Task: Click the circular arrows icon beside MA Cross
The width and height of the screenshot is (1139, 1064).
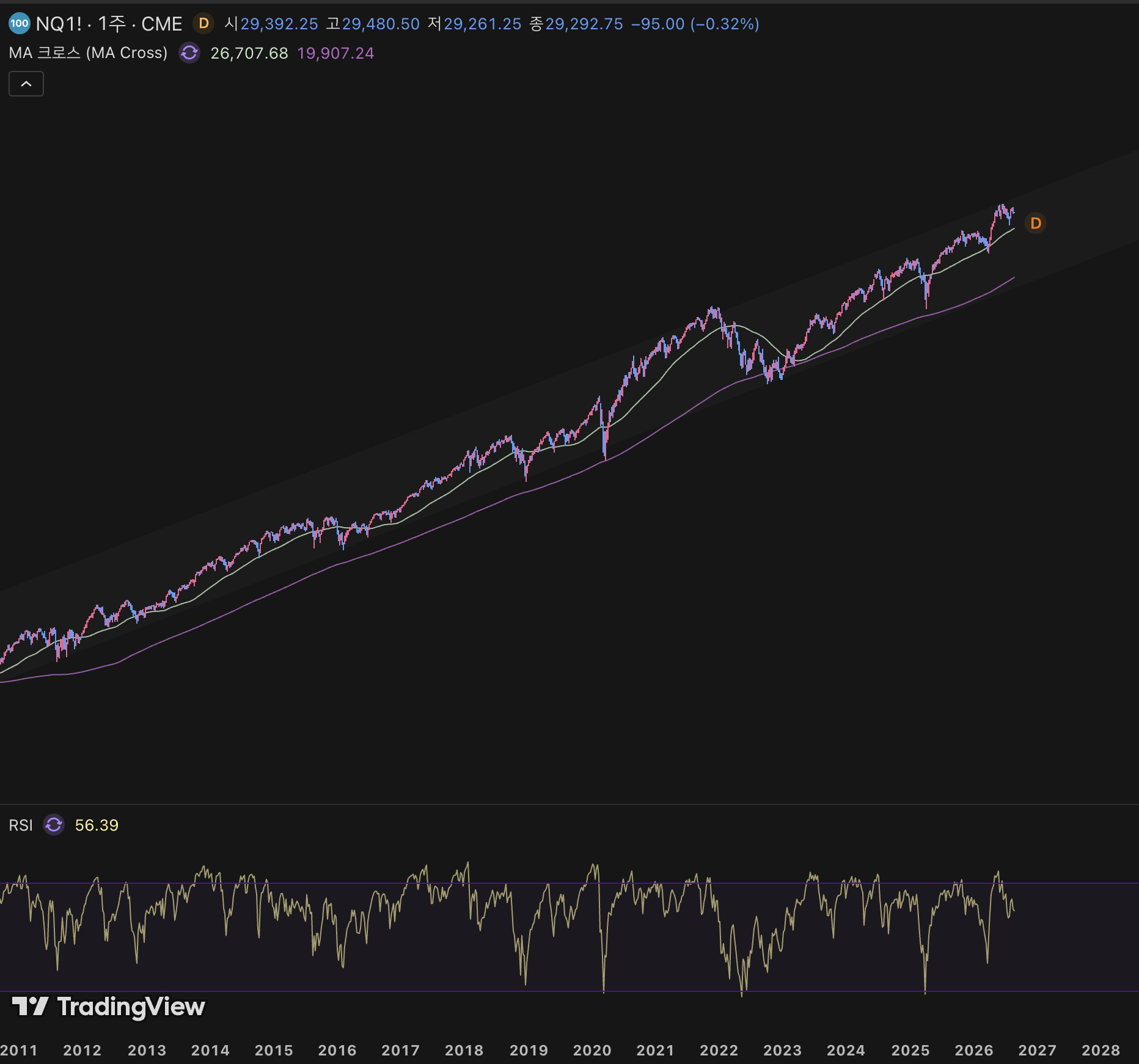Action: coord(189,53)
